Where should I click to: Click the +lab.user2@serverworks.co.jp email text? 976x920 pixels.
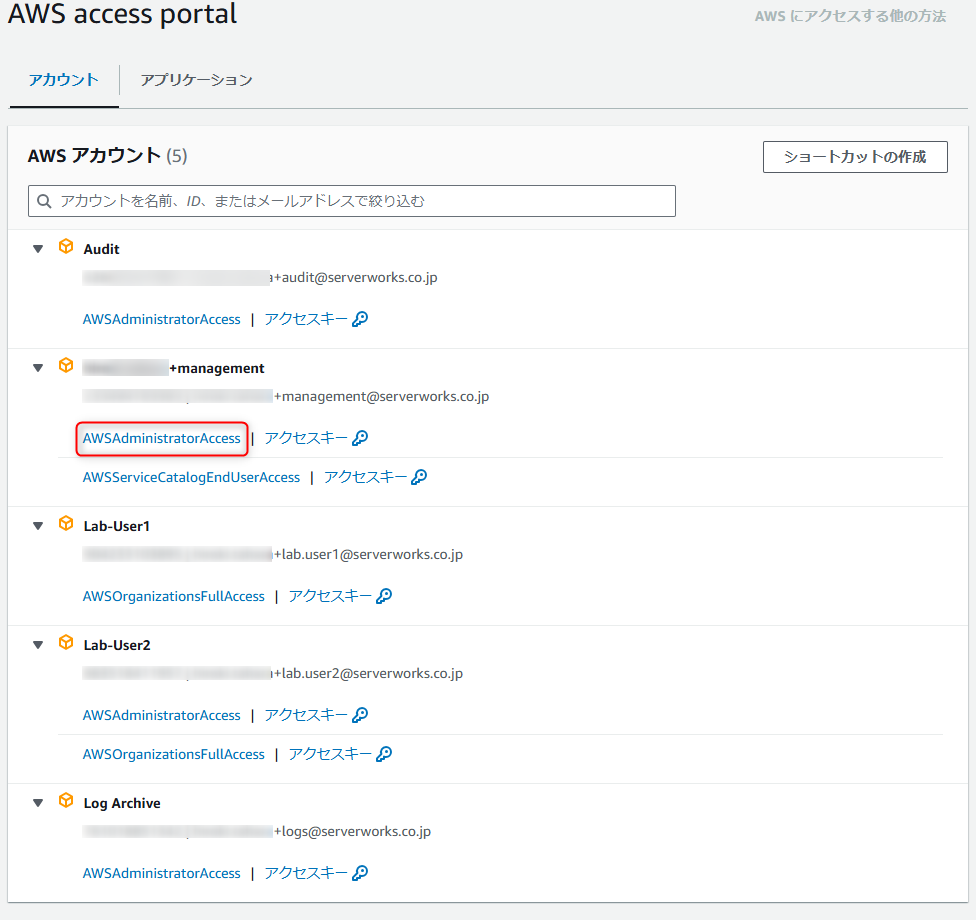point(368,674)
